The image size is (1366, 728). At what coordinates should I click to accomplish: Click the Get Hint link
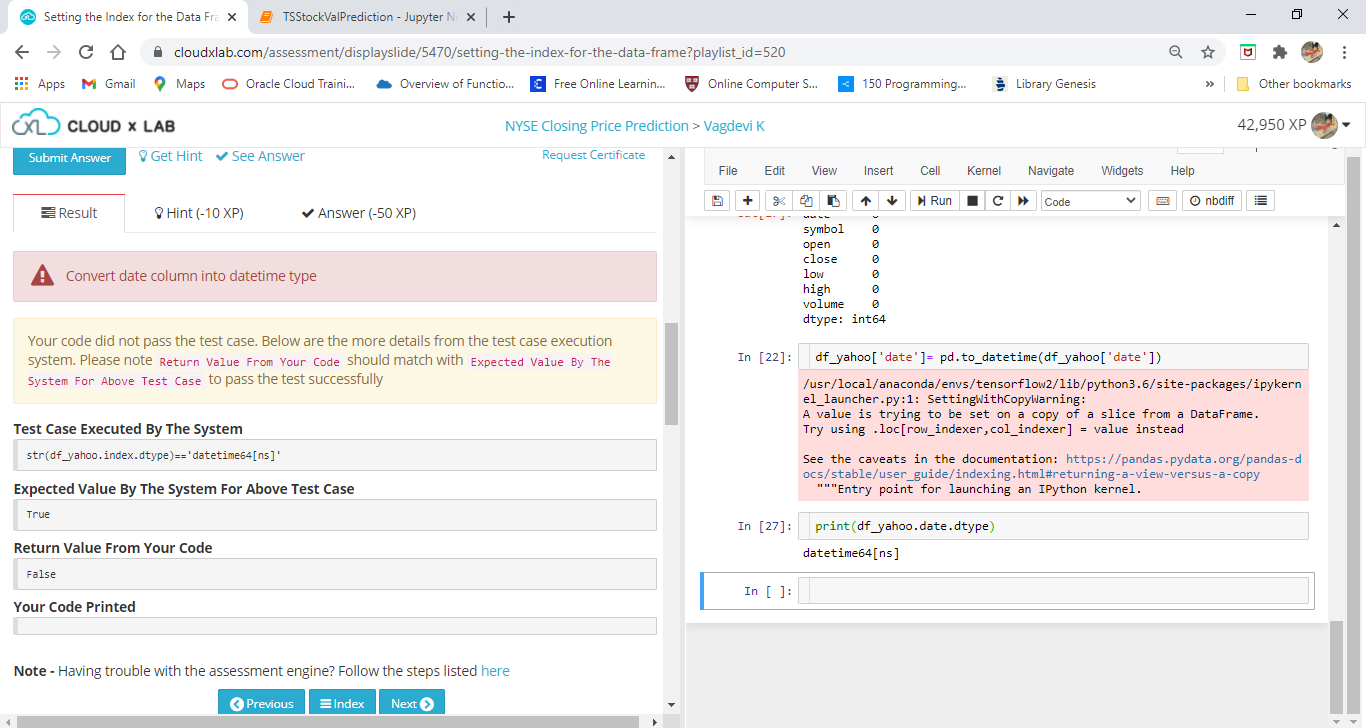tap(170, 156)
